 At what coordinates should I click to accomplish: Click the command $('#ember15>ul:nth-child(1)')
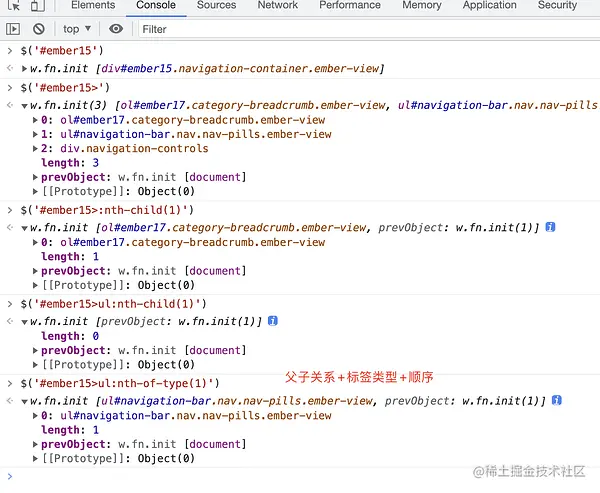[x=114, y=304]
